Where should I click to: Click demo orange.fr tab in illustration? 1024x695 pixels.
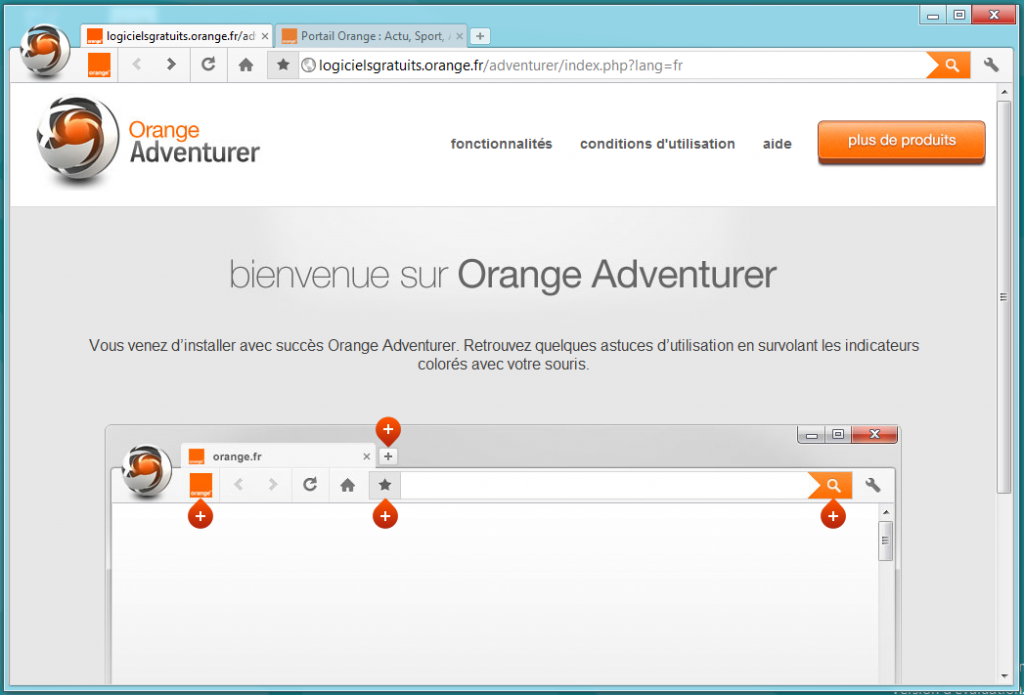tap(278, 456)
